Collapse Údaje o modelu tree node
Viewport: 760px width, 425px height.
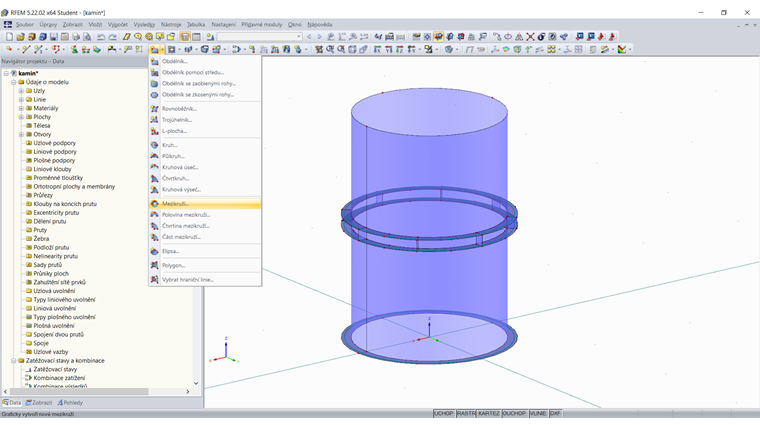tap(14, 82)
